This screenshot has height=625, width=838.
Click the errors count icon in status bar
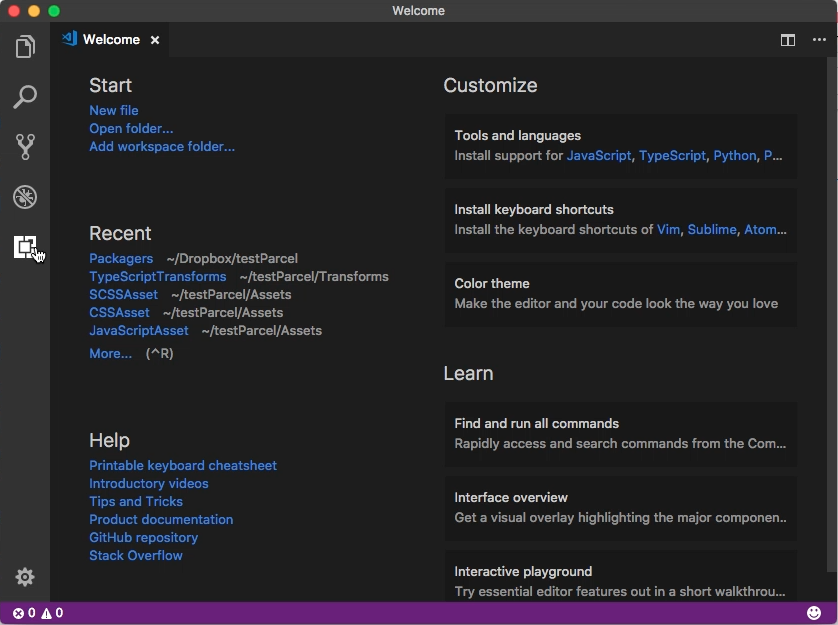click(24, 613)
